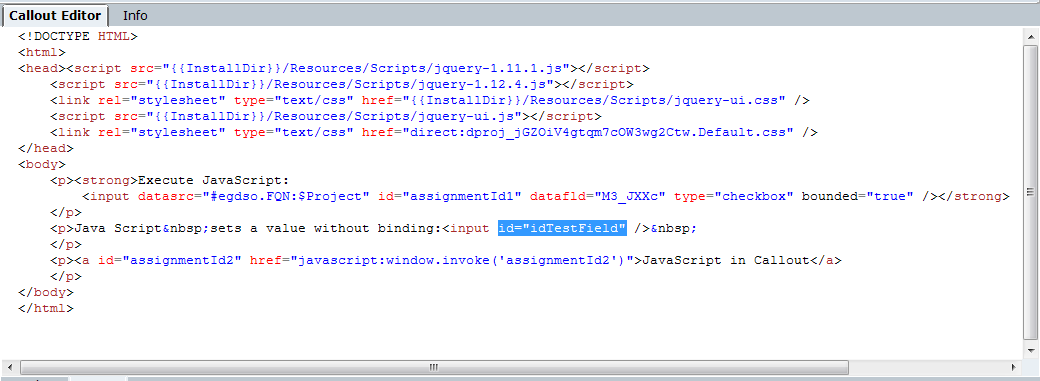
Task: Click the vertical scrollbar thumb grip
Action: [1031, 192]
